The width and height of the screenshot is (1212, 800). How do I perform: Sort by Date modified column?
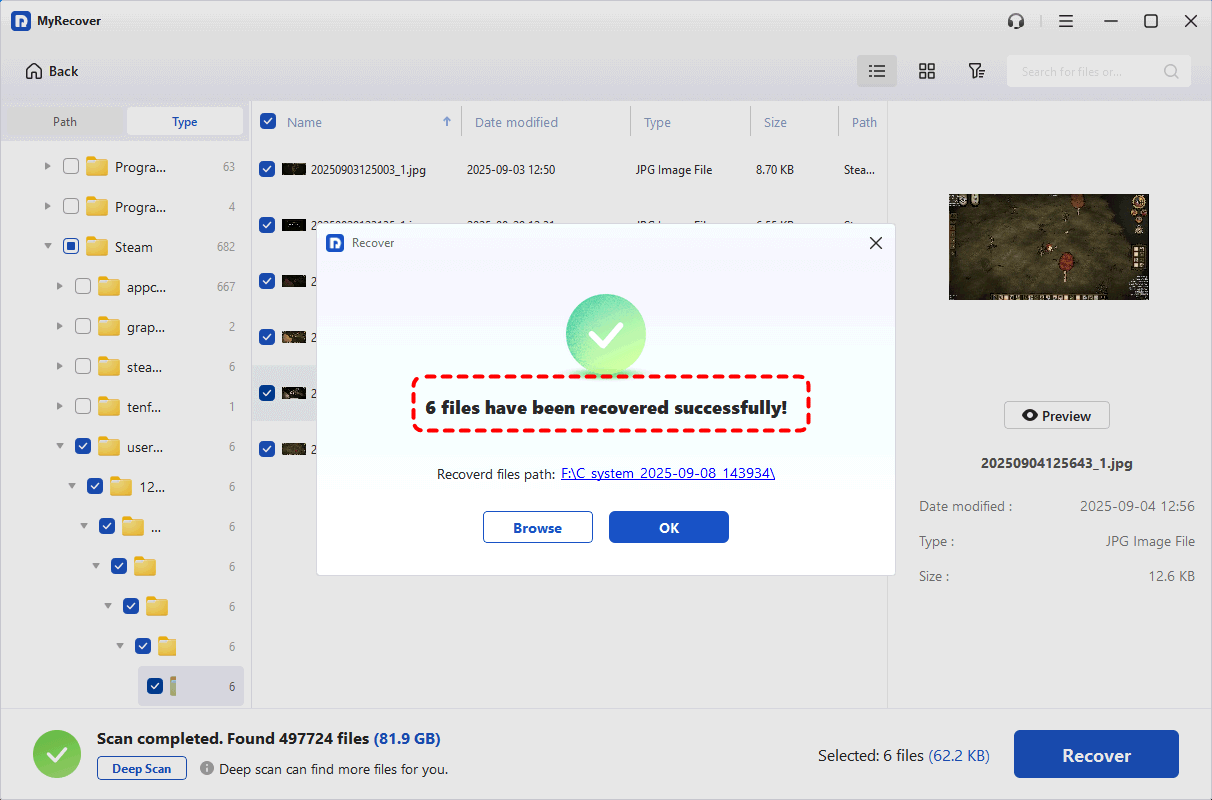click(x=516, y=122)
